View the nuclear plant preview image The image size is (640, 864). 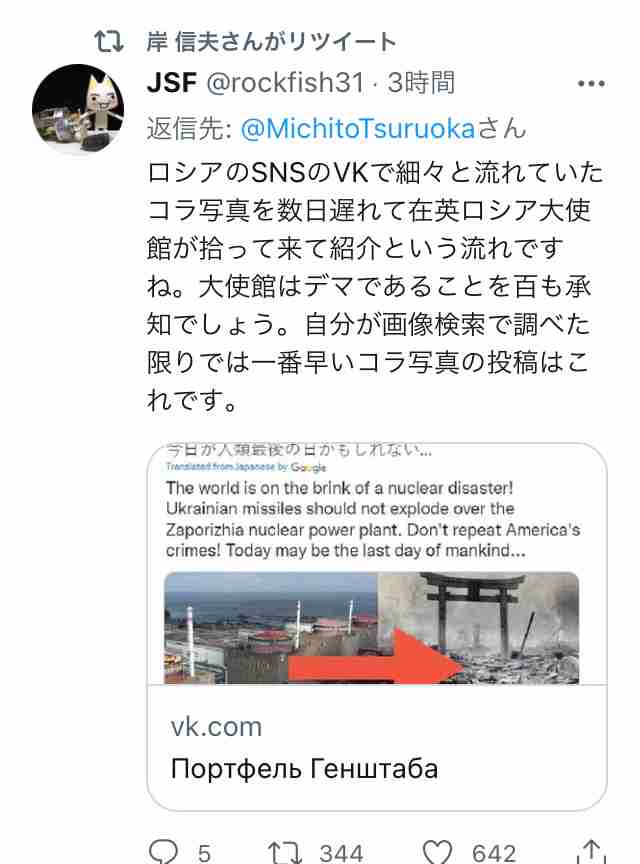coord(271,628)
